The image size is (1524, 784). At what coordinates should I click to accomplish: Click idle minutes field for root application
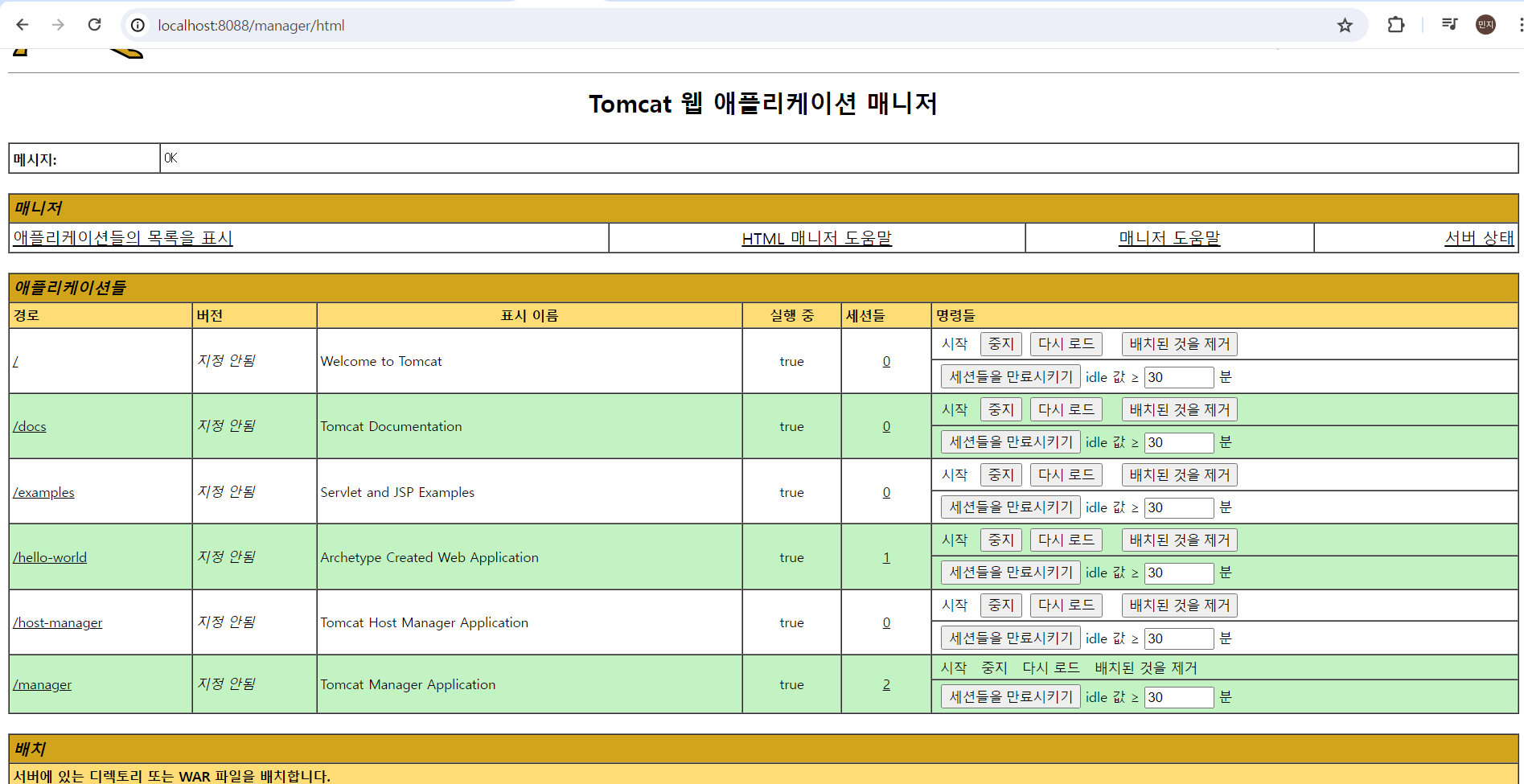[1179, 377]
